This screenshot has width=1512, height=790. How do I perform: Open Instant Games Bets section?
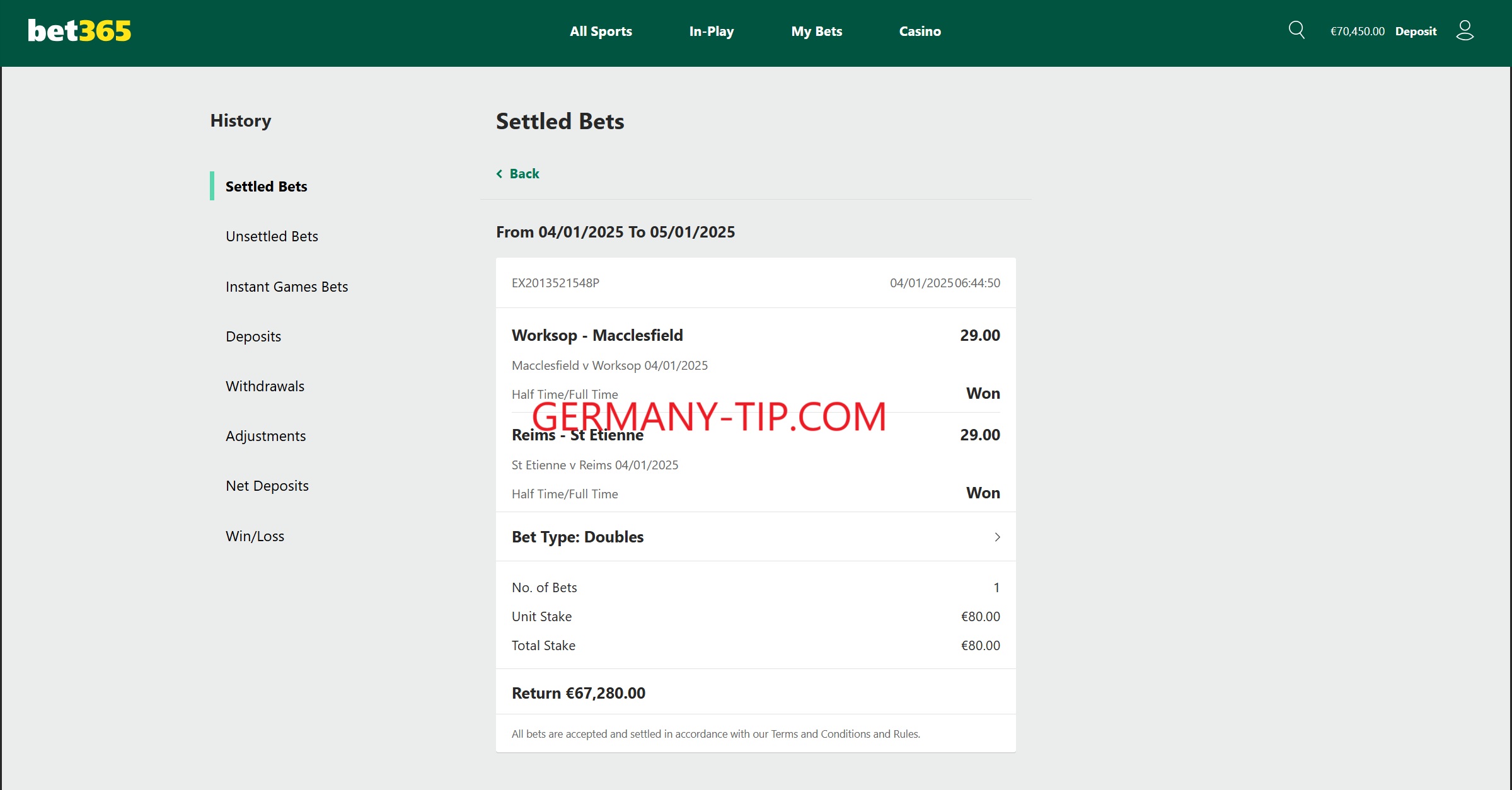point(286,286)
